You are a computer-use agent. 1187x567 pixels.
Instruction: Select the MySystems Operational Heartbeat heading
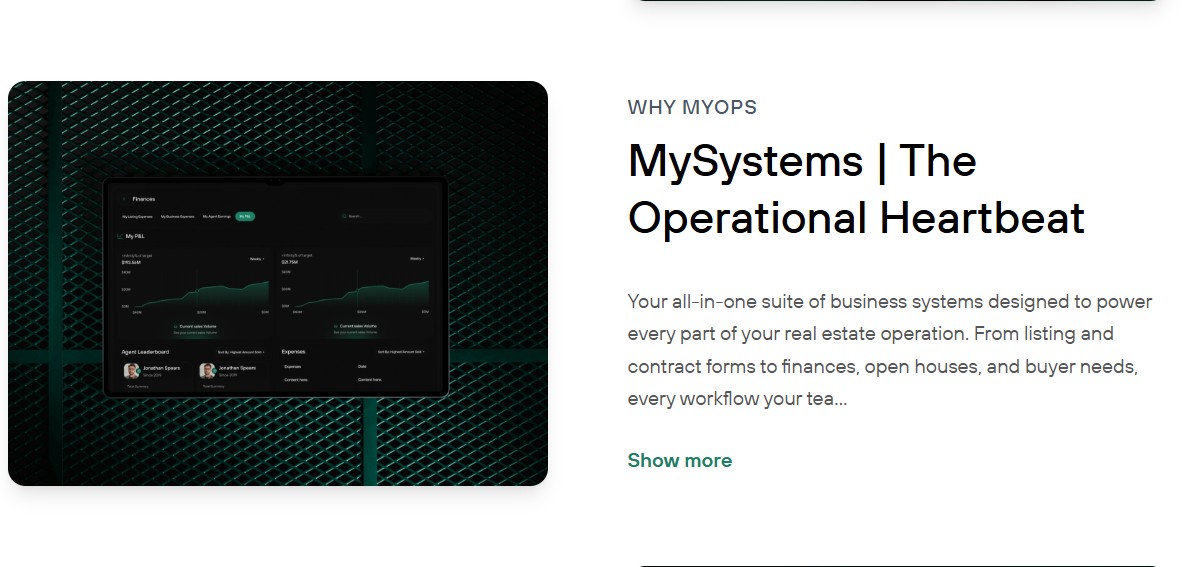pos(856,189)
